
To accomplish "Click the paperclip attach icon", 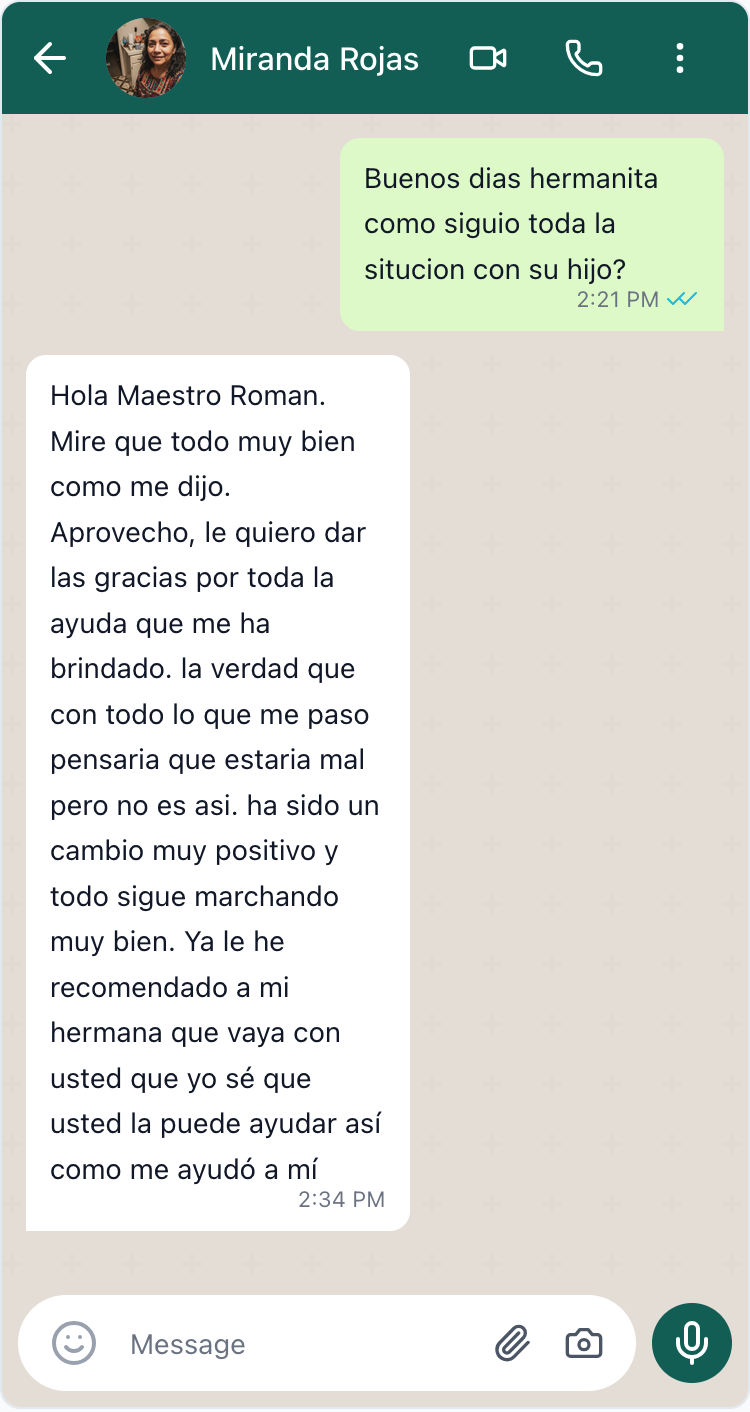I will coord(512,1343).
